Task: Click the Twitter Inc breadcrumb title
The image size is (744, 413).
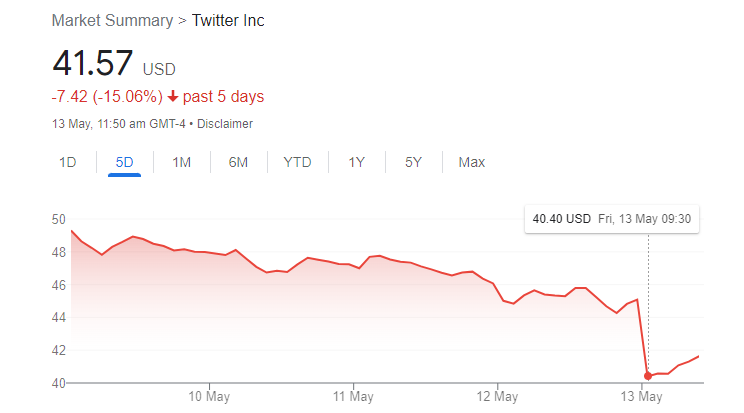Action: coord(228,21)
